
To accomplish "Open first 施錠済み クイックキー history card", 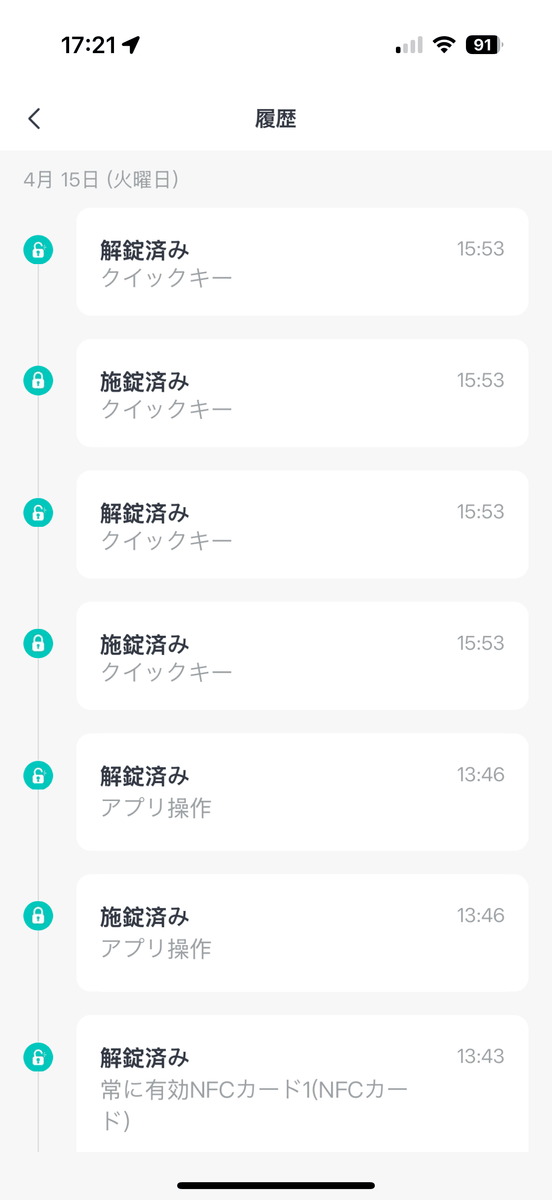I will tap(302, 393).
